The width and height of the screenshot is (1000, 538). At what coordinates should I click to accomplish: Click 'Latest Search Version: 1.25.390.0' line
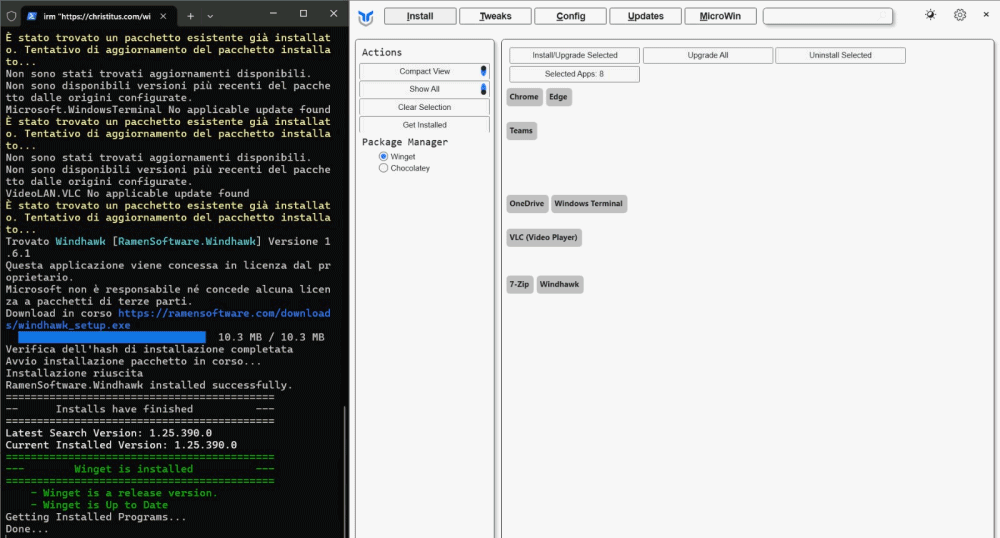point(108,433)
